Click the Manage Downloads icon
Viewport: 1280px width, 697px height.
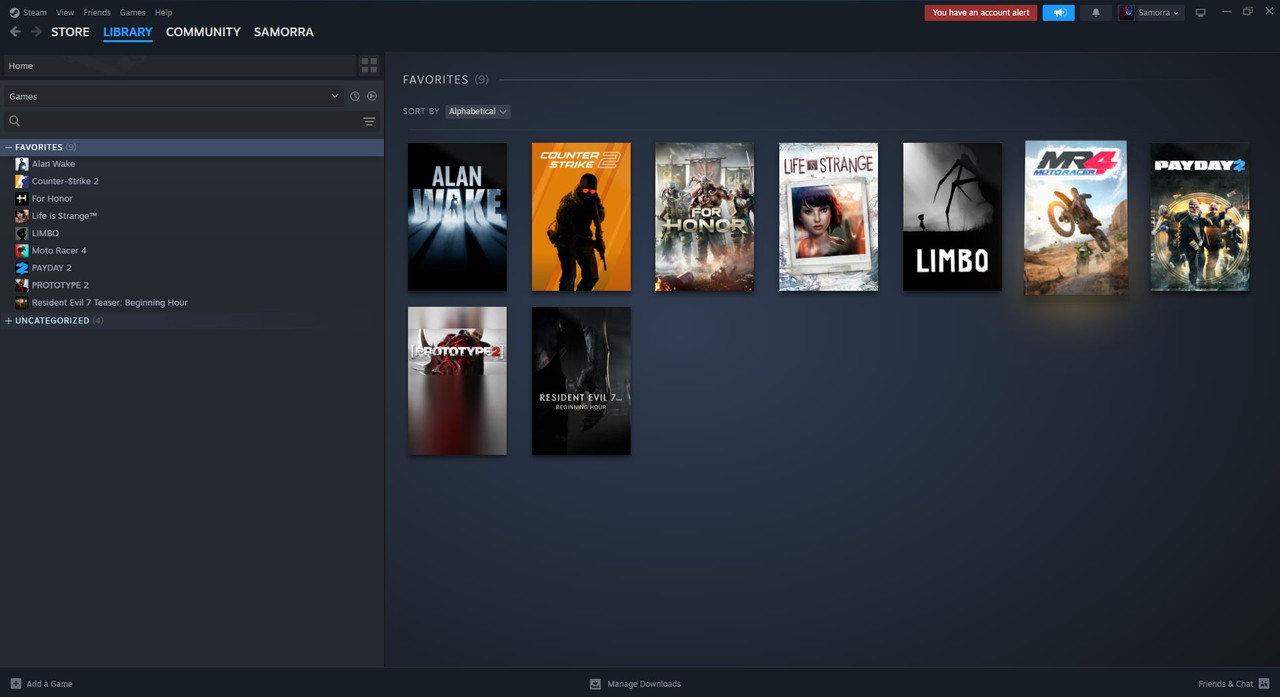point(595,684)
